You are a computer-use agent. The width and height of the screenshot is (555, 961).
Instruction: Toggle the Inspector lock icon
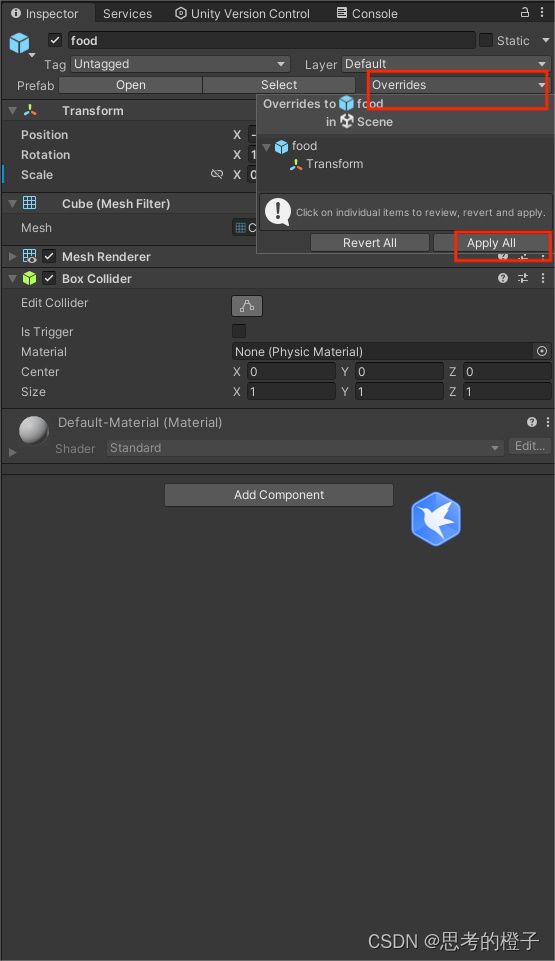[x=525, y=12]
